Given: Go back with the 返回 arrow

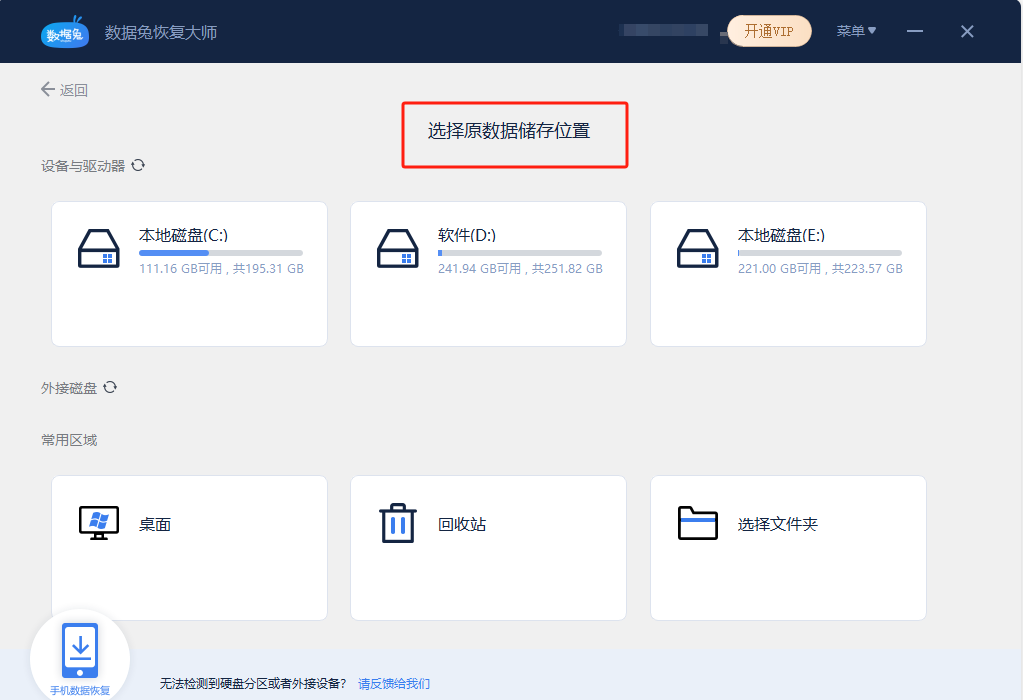Looking at the screenshot, I should 48,89.
